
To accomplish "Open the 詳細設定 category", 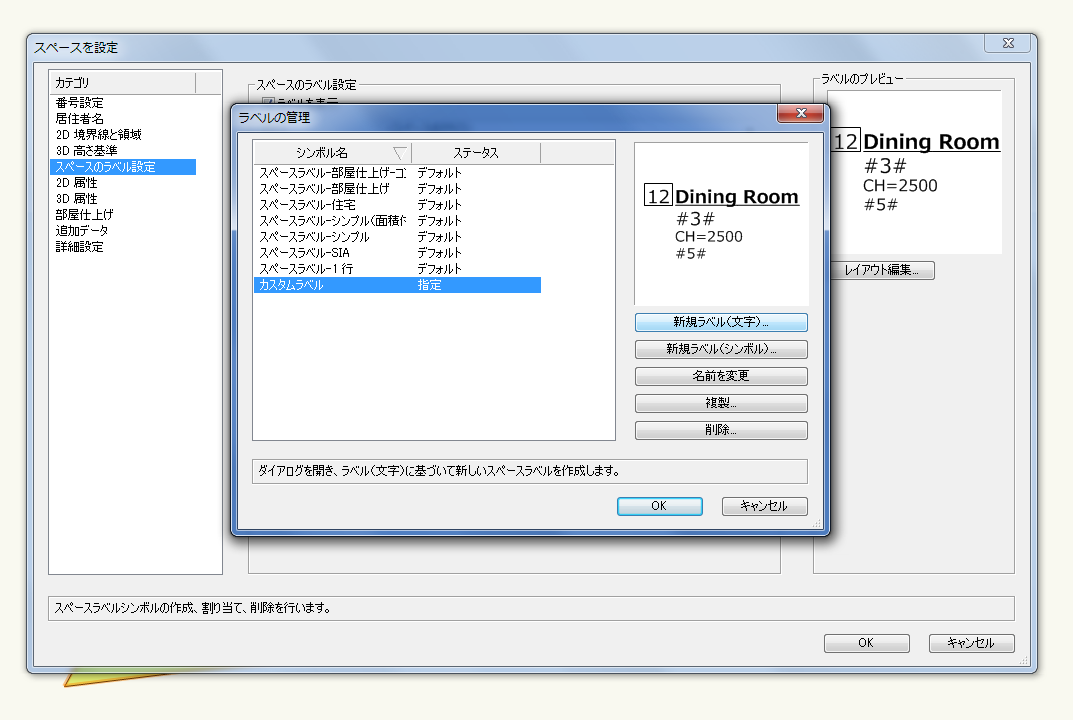I will point(80,247).
